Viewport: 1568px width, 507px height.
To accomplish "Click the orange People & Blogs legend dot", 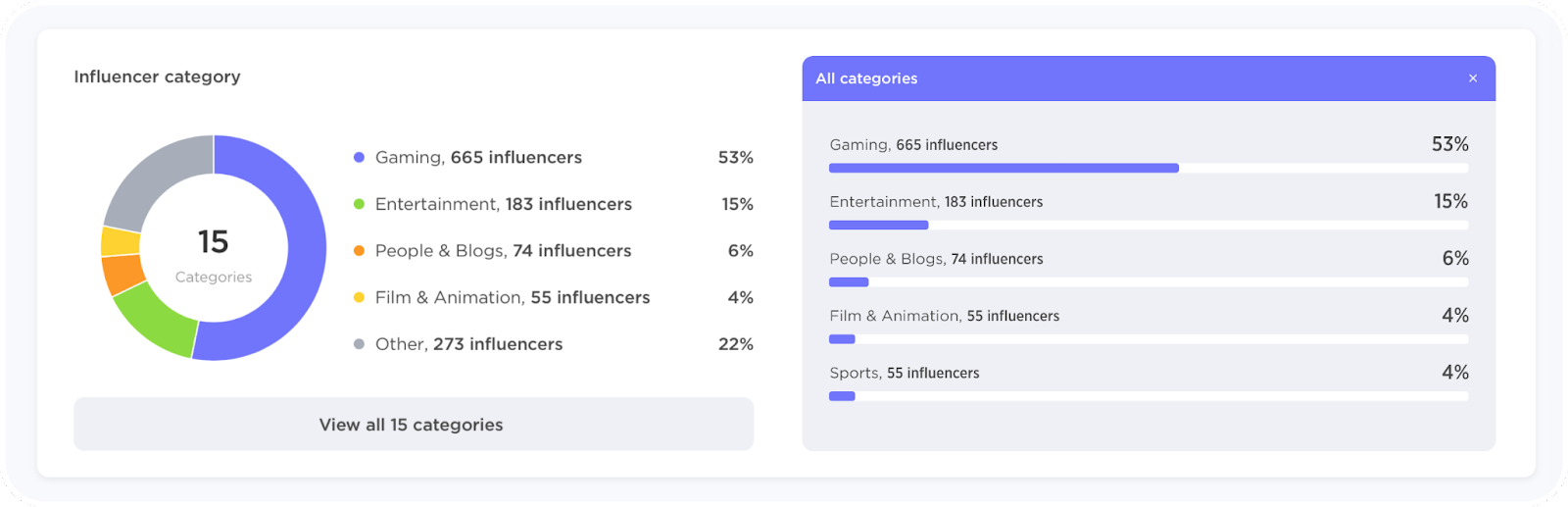I will (359, 251).
